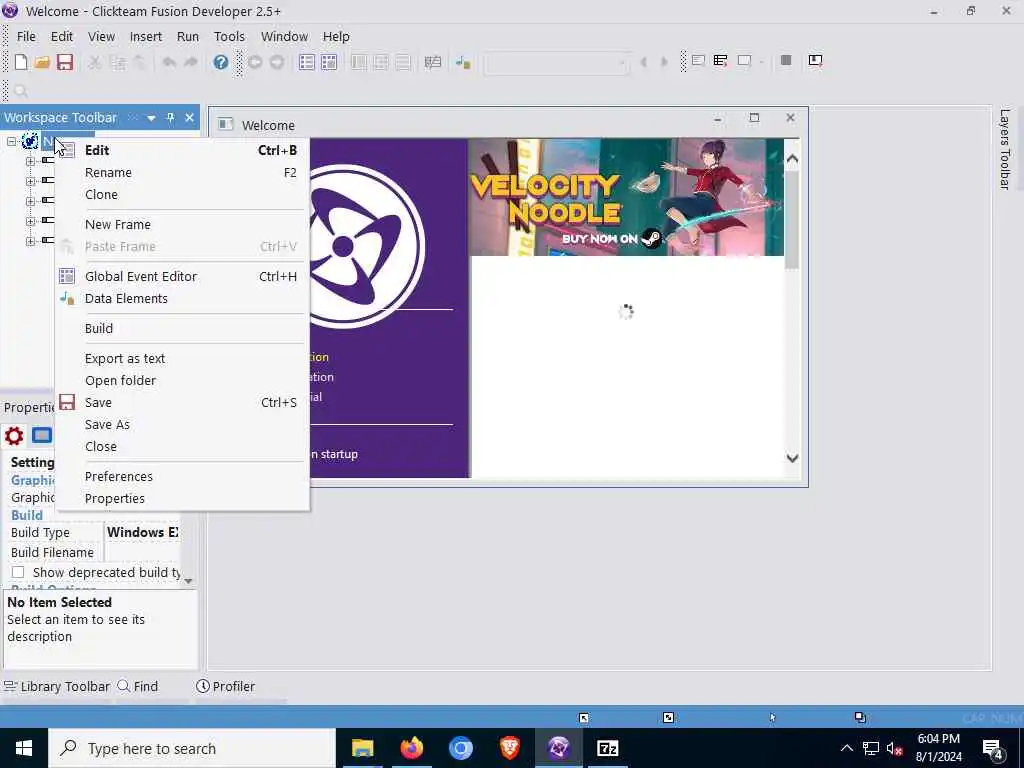Image resolution: width=1024 pixels, height=768 pixels.
Task: Open the Insert menu
Action: coord(146,37)
